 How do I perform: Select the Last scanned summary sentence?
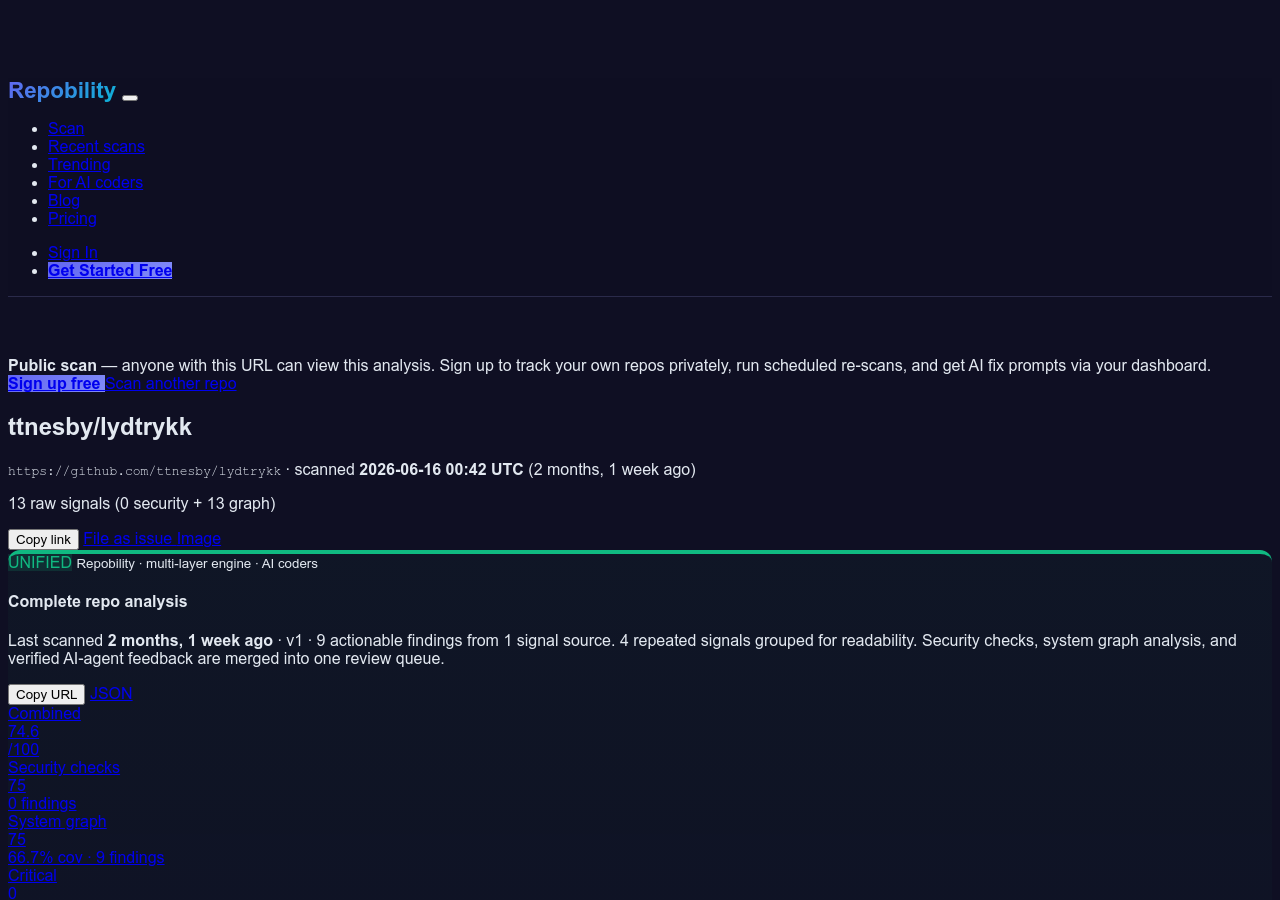pyautogui.click(x=622, y=649)
